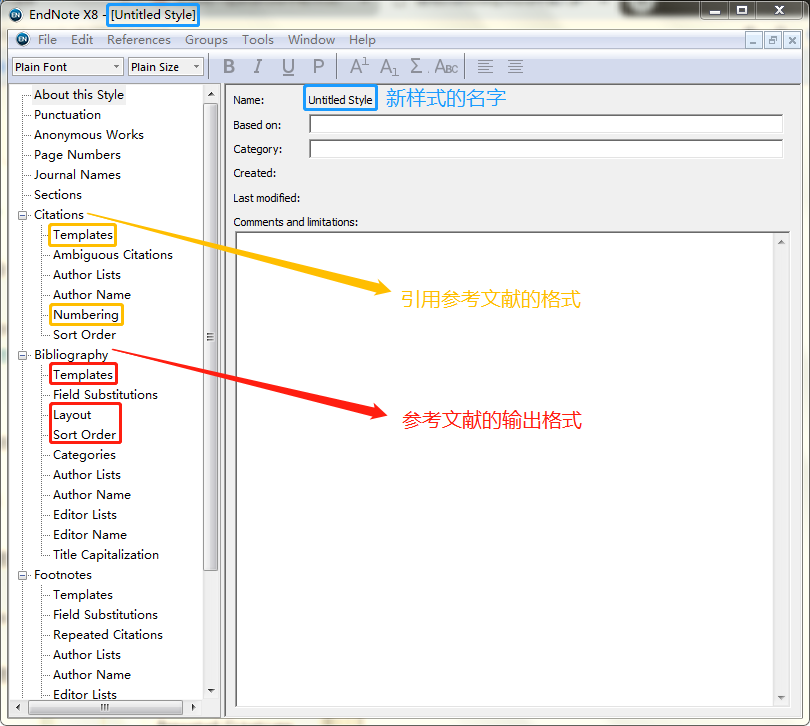Screen dimensions: 810x726
Task: Select Justify alignment icon
Action: 515,67
